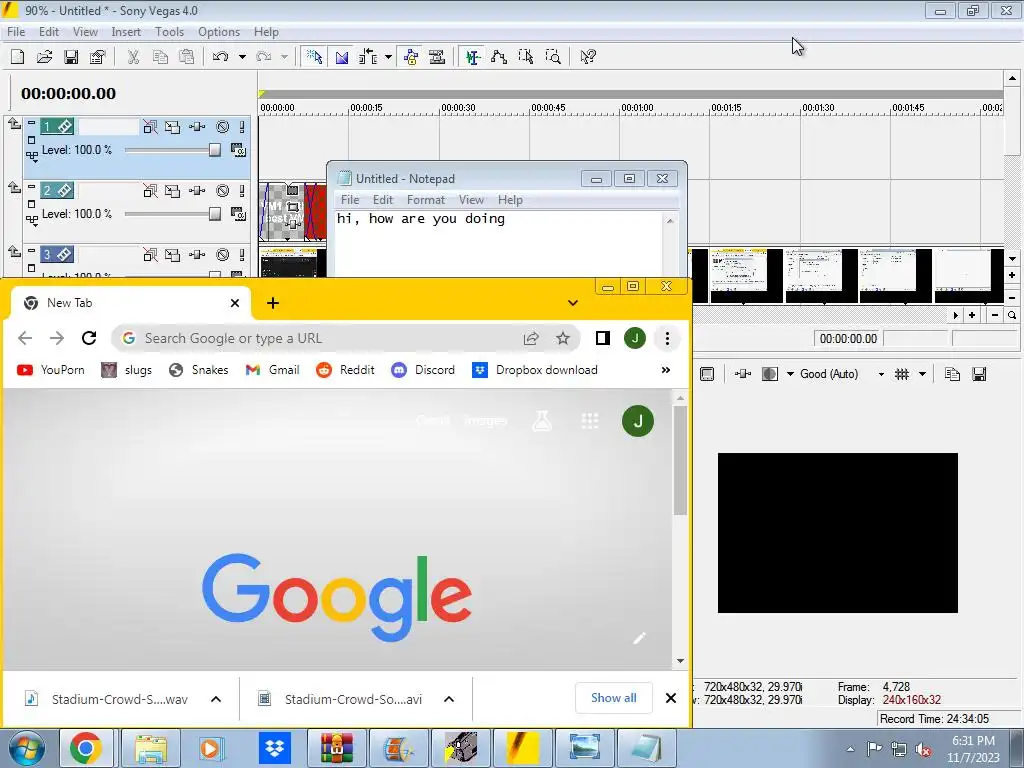
Task: Toggle Auto Ripple in the Vegas toolbar
Action: [368, 57]
